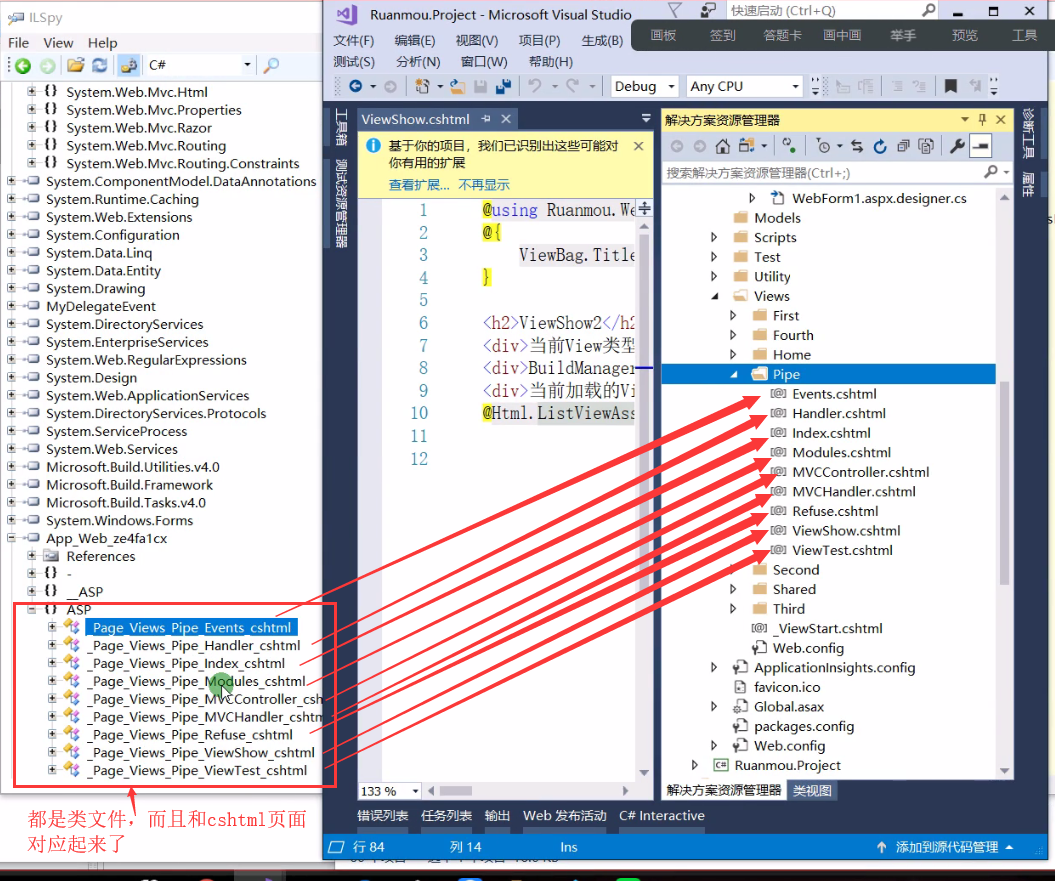Select Global.asax in Solution Explorer
Image resolution: width=1055 pixels, height=881 pixels.
point(789,707)
